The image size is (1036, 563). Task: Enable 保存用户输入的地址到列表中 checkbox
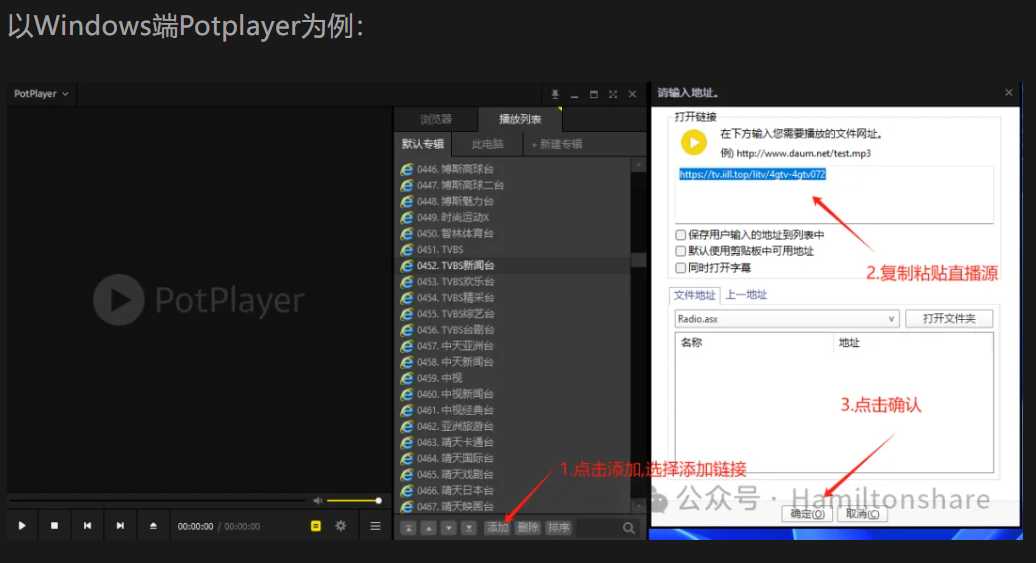click(x=681, y=235)
